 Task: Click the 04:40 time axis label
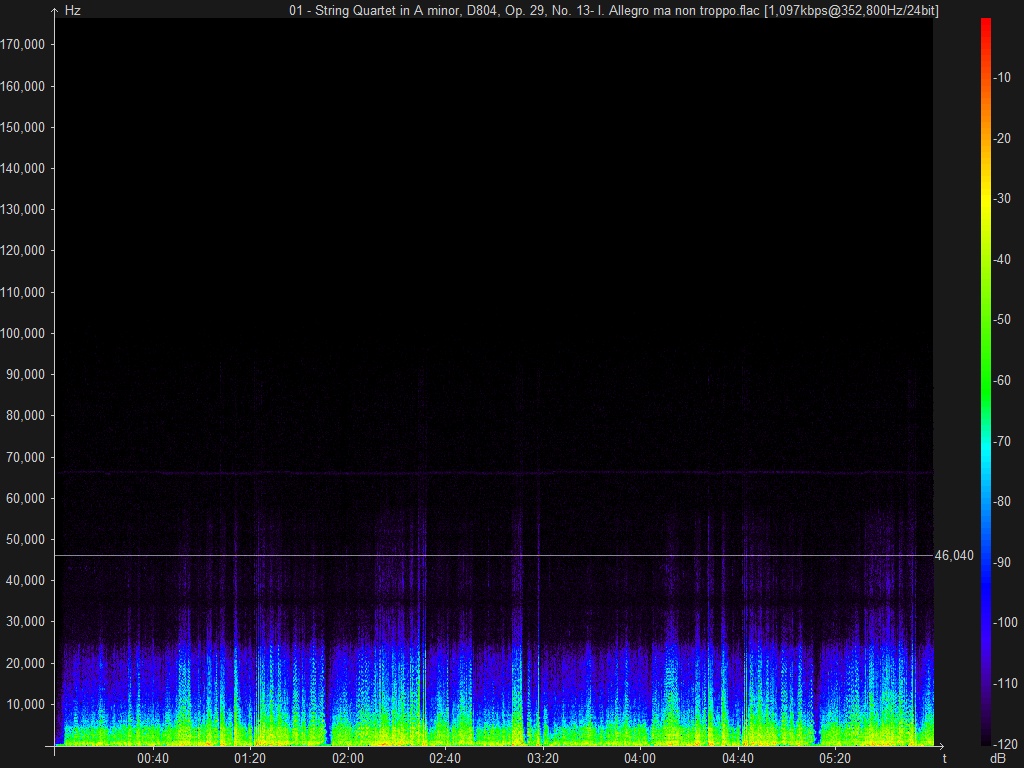click(738, 759)
